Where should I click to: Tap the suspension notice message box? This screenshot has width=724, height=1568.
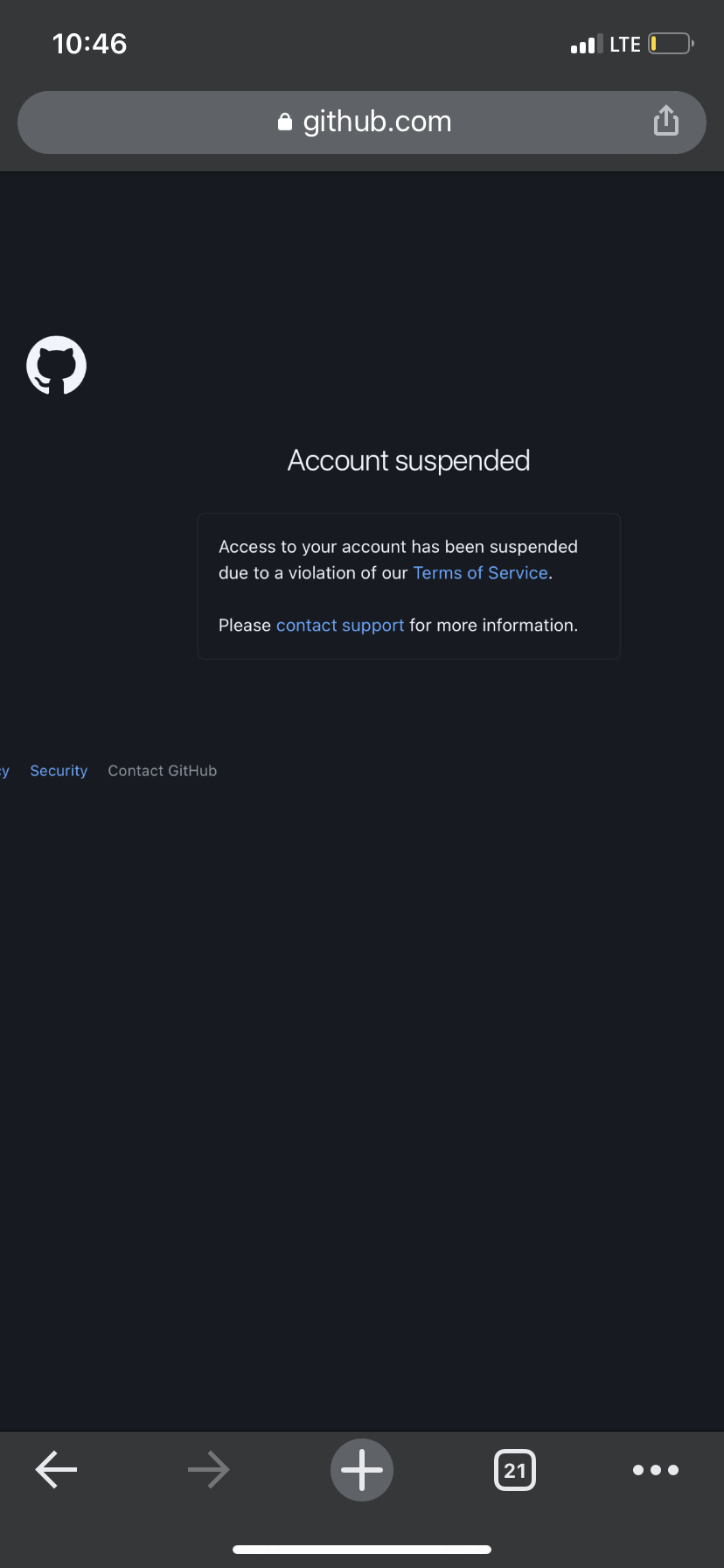tap(408, 585)
